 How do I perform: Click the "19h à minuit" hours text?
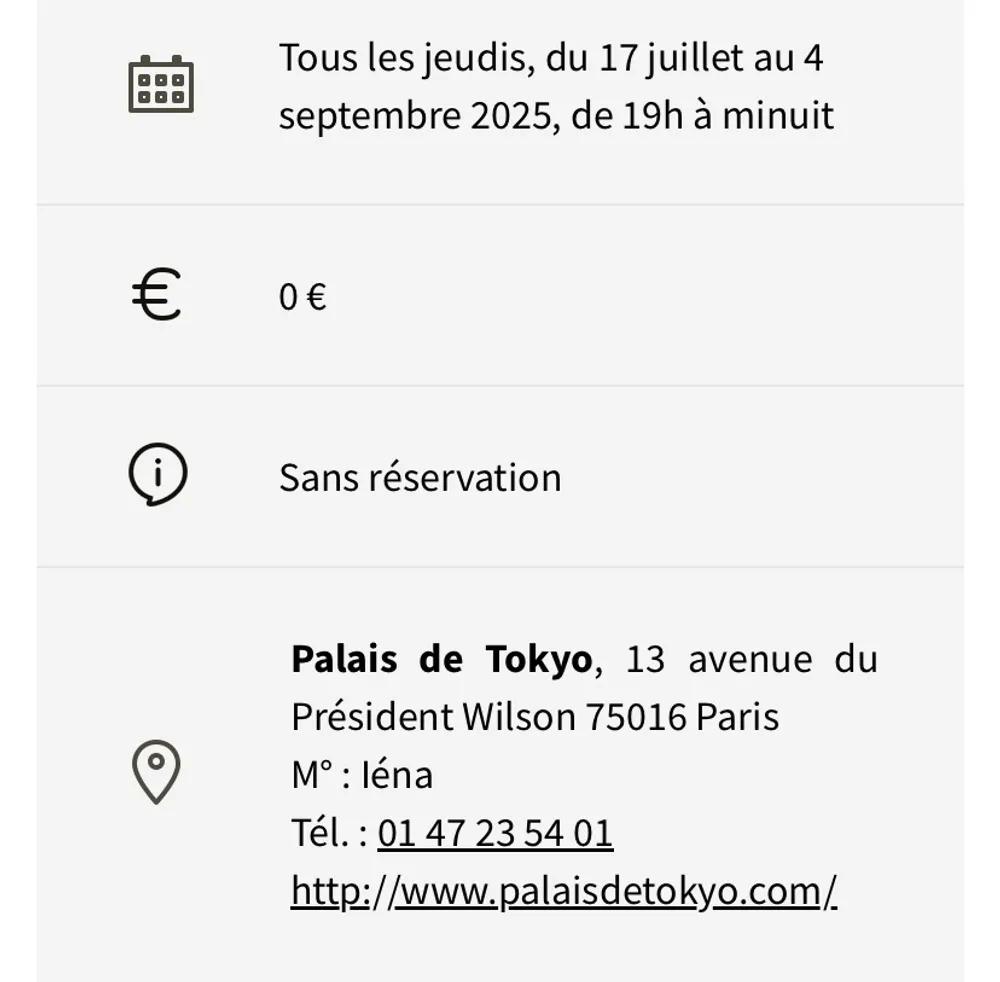[x=728, y=116]
